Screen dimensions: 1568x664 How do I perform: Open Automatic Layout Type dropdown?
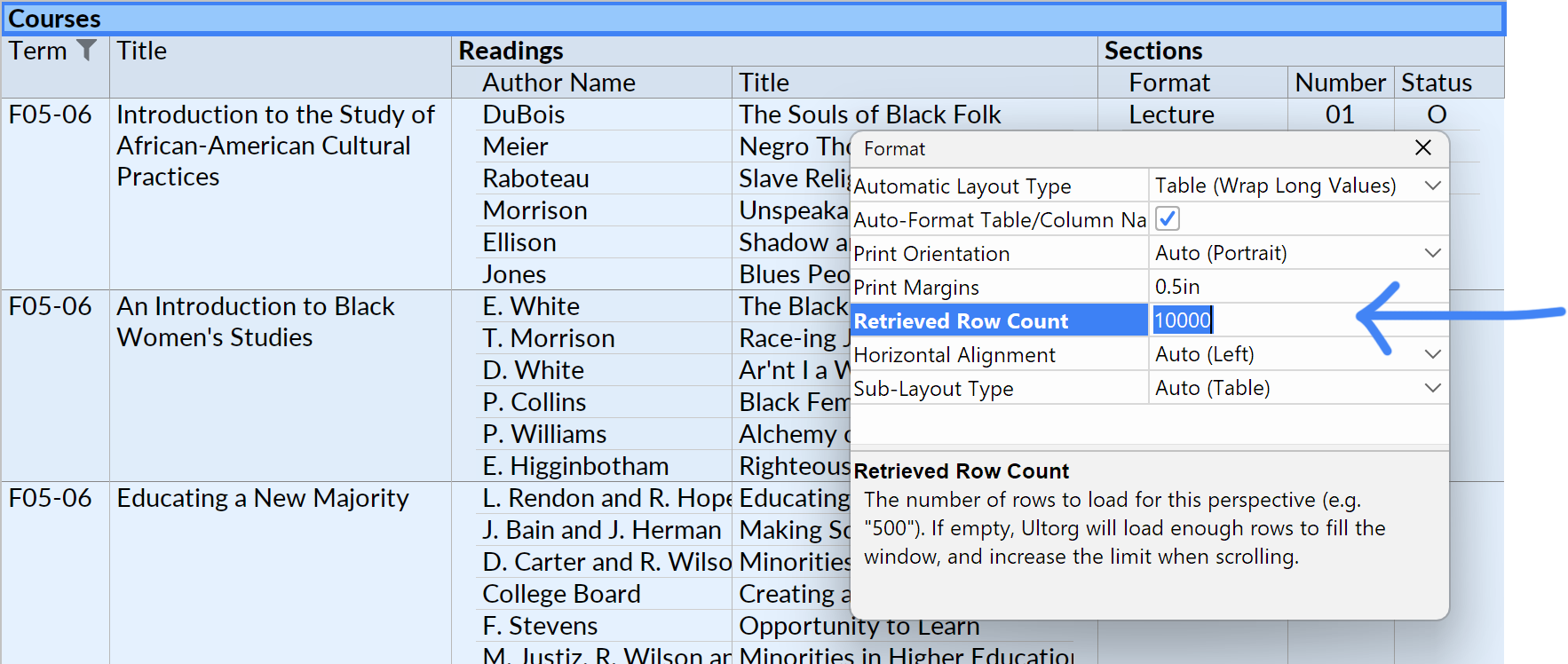pos(1431,186)
